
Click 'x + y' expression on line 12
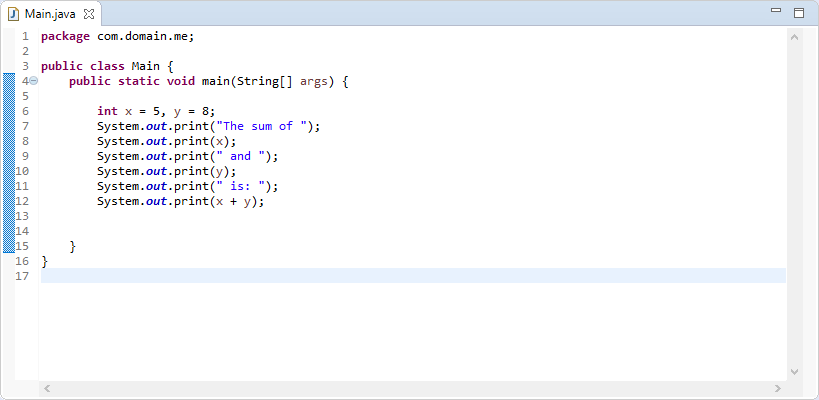(x=233, y=202)
